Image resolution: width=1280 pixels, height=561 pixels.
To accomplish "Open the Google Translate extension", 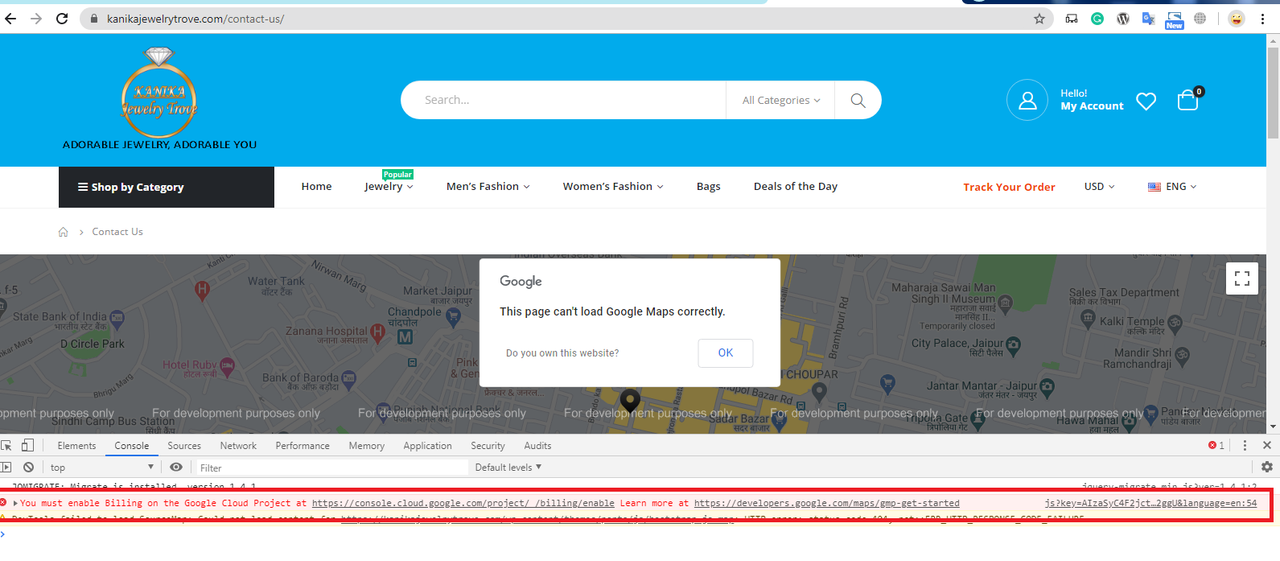I will pyautogui.click(x=1148, y=19).
